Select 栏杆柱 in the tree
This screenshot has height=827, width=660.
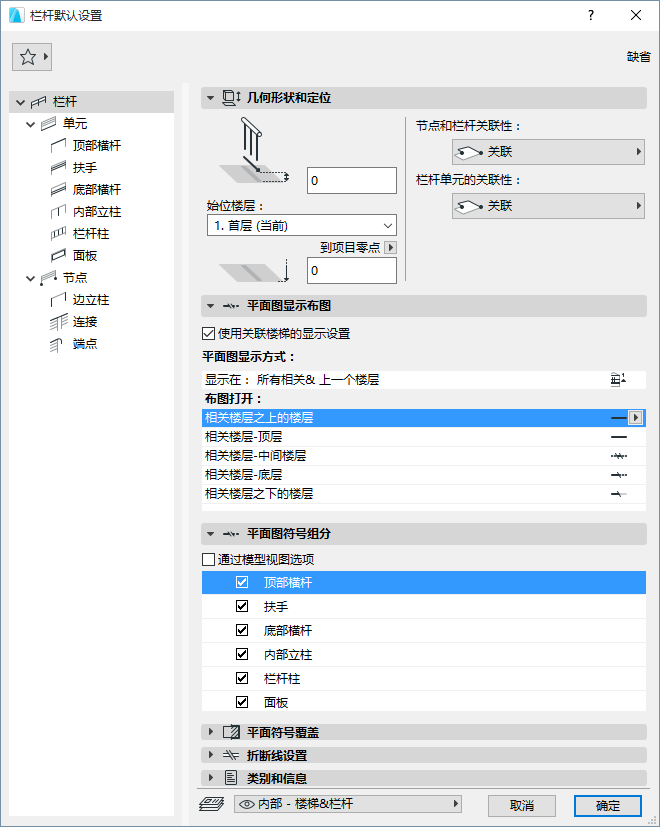[91, 234]
